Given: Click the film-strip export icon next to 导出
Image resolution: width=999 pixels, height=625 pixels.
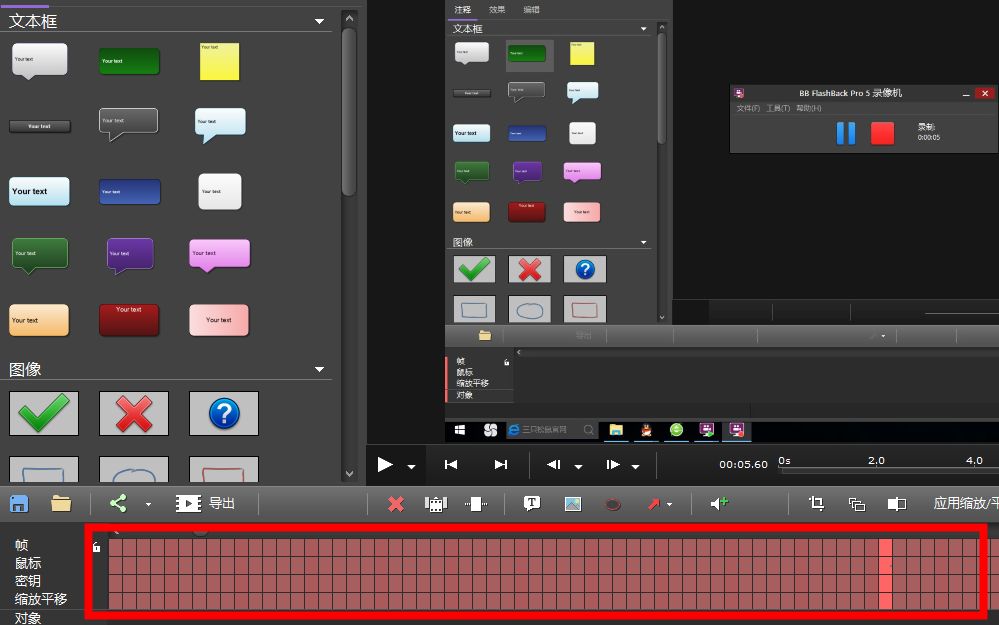Looking at the screenshot, I should pyautogui.click(x=188, y=504).
